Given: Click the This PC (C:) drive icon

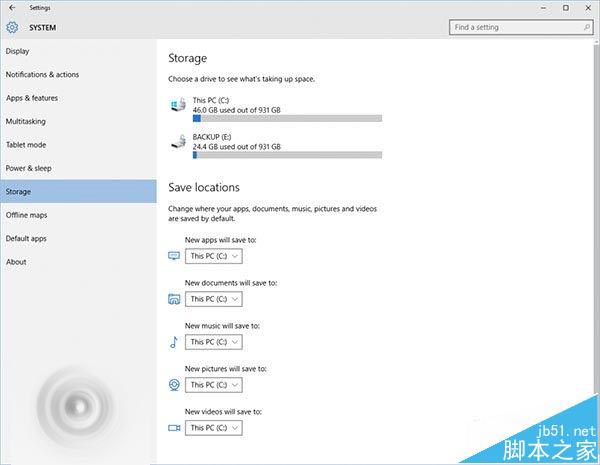Looking at the screenshot, I should click(x=178, y=104).
